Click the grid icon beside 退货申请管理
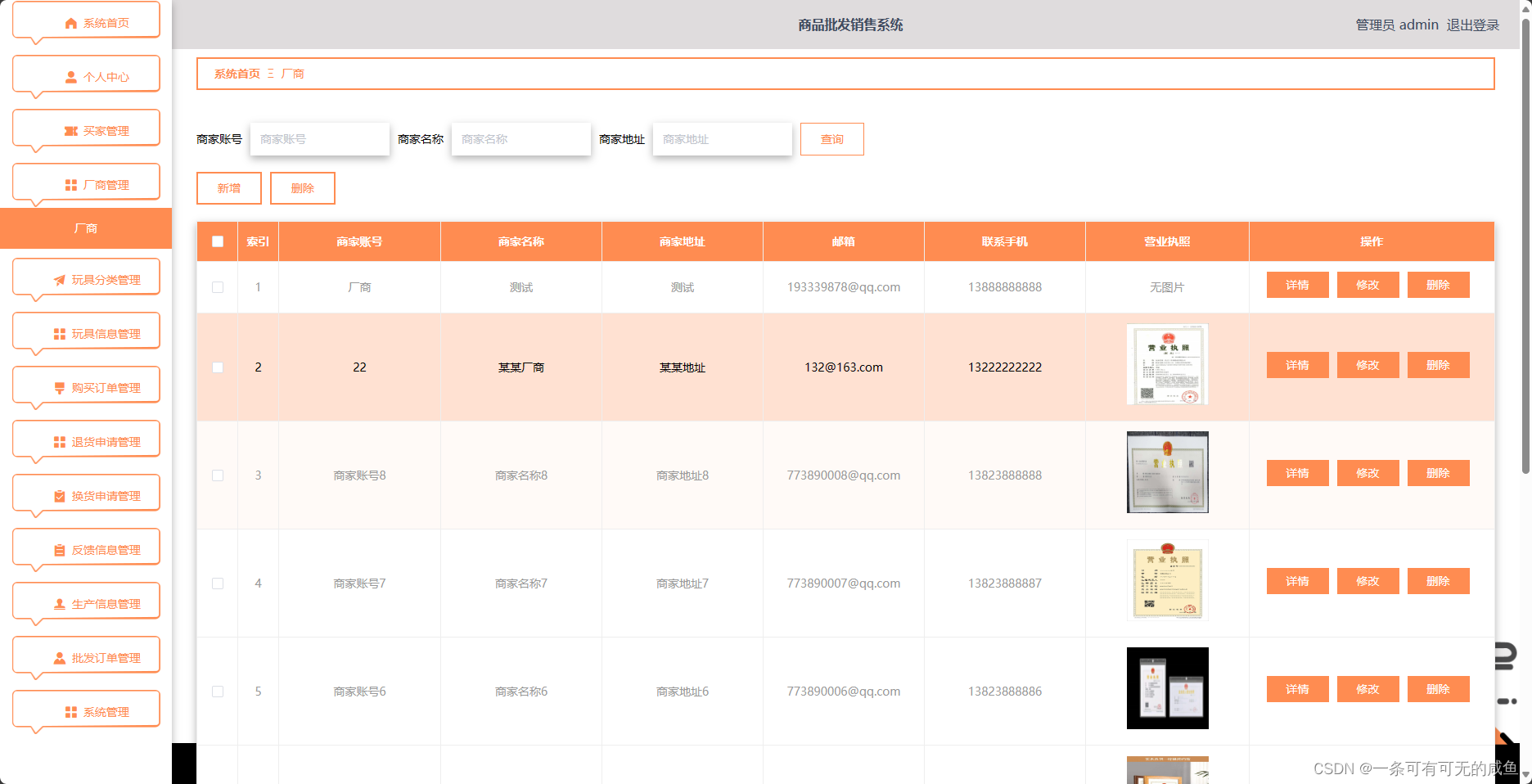The width and height of the screenshot is (1532, 784). 60,442
